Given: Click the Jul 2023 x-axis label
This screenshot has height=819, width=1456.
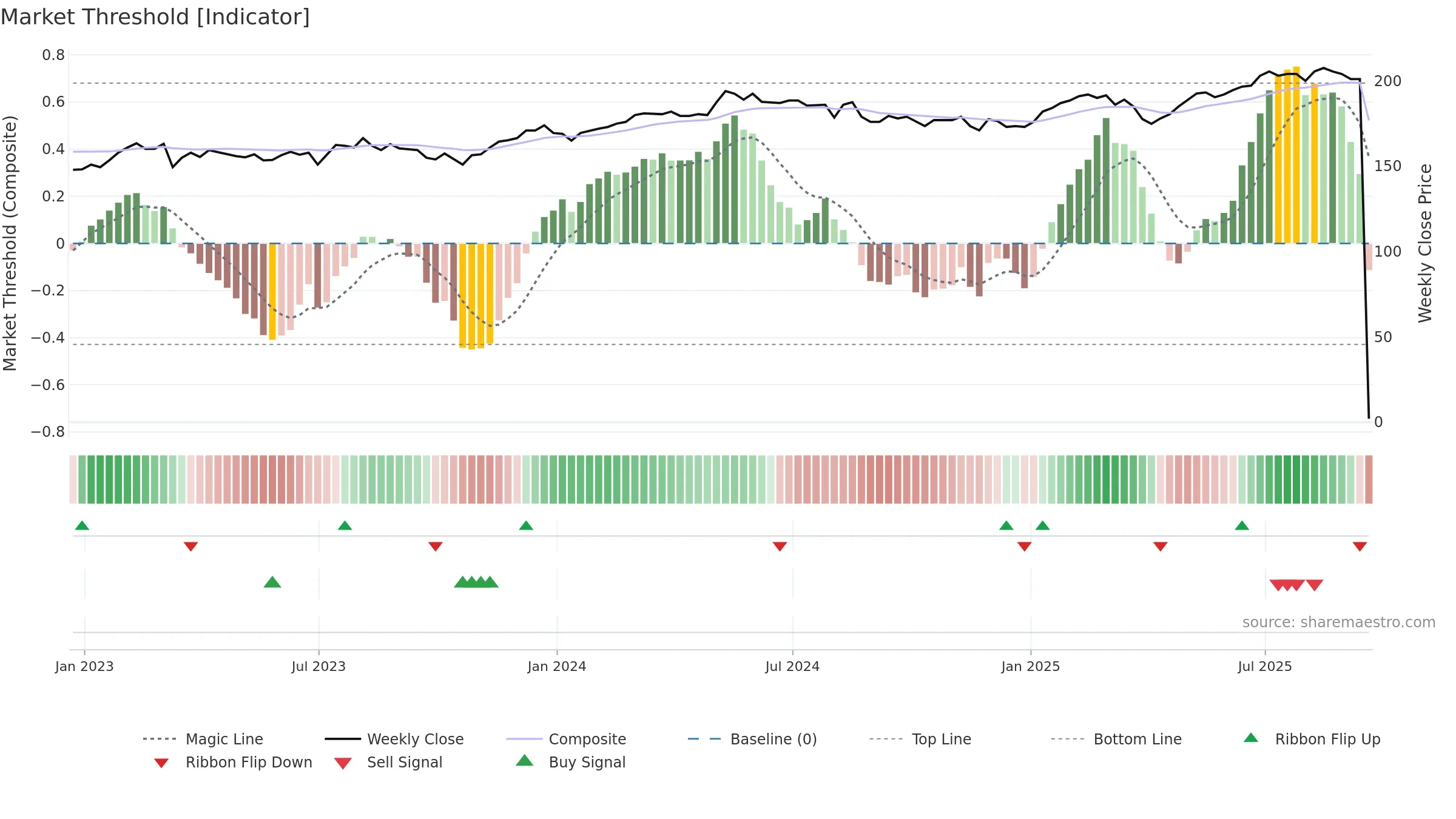Looking at the screenshot, I should click(318, 666).
